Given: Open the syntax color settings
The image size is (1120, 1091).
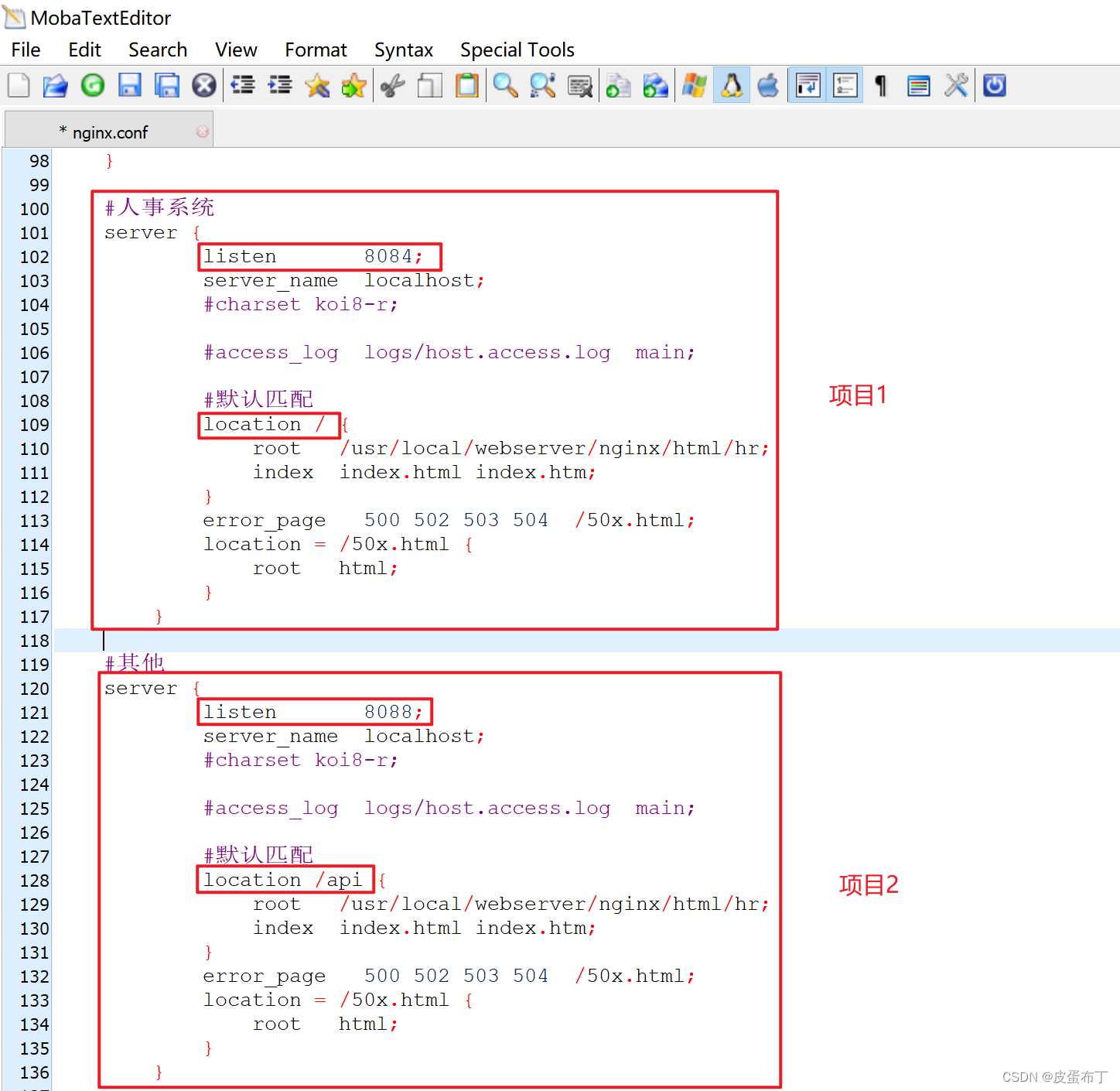Looking at the screenshot, I should [918, 85].
